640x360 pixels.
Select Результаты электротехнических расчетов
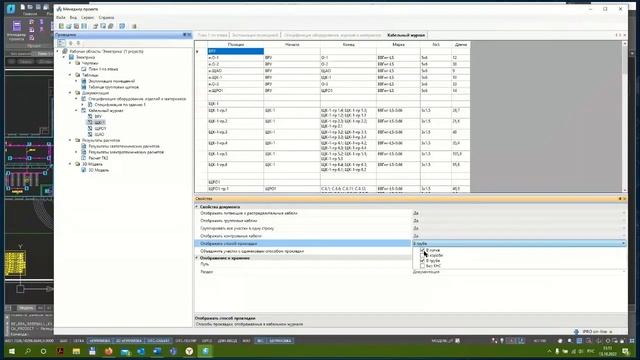(x=126, y=152)
